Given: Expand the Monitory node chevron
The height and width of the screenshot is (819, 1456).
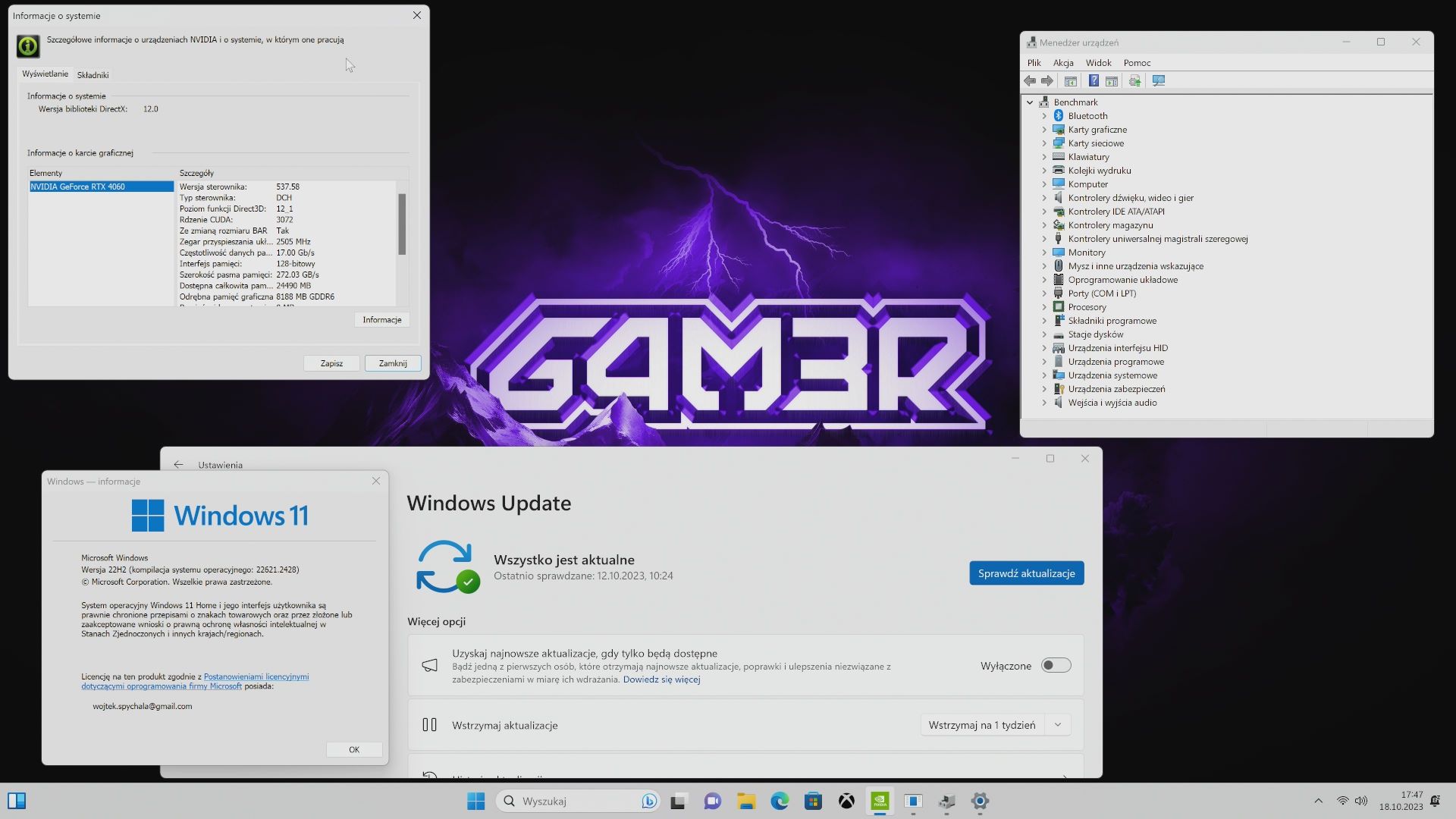Looking at the screenshot, I should pos(1044,253).
